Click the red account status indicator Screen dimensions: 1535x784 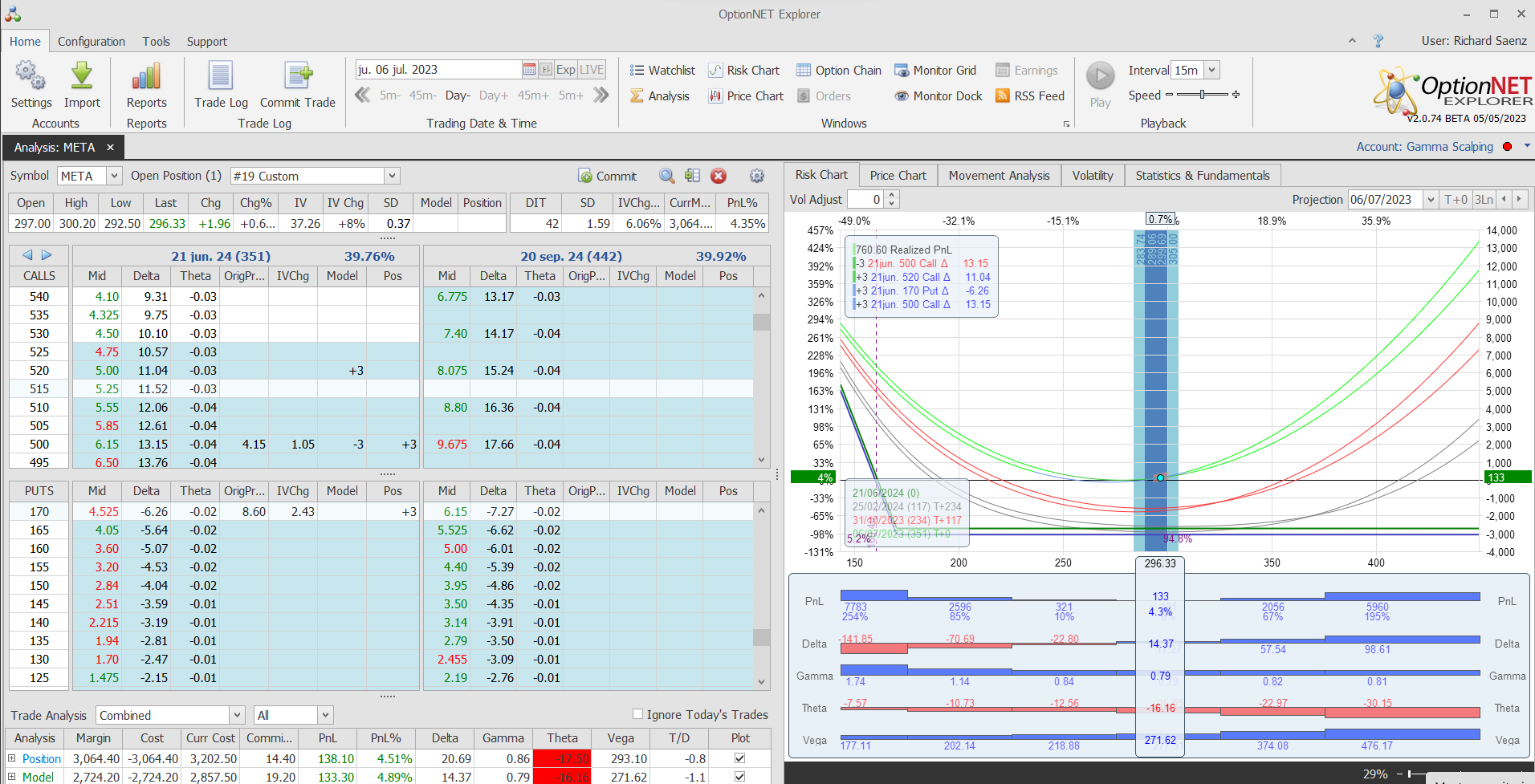1507,147
